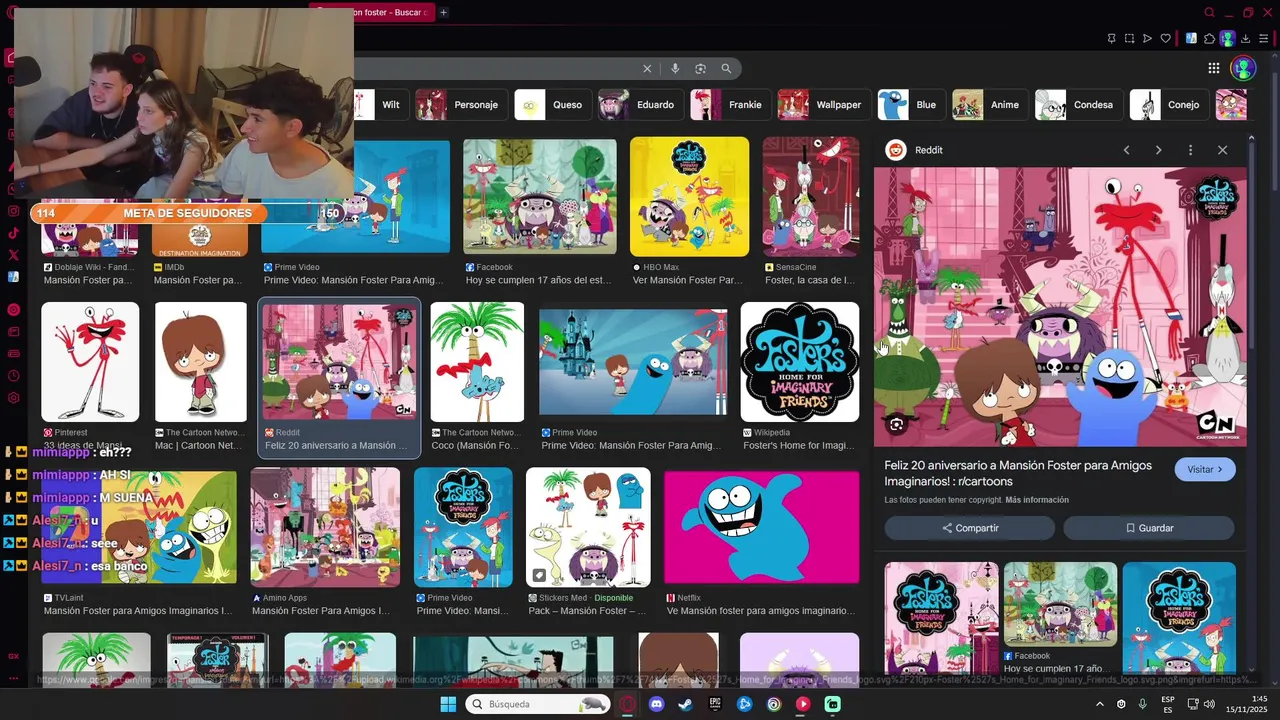The height and width of the screenshot is (720, 1280).
Task: Click the Compartir button
Action: tap(969, 528)
